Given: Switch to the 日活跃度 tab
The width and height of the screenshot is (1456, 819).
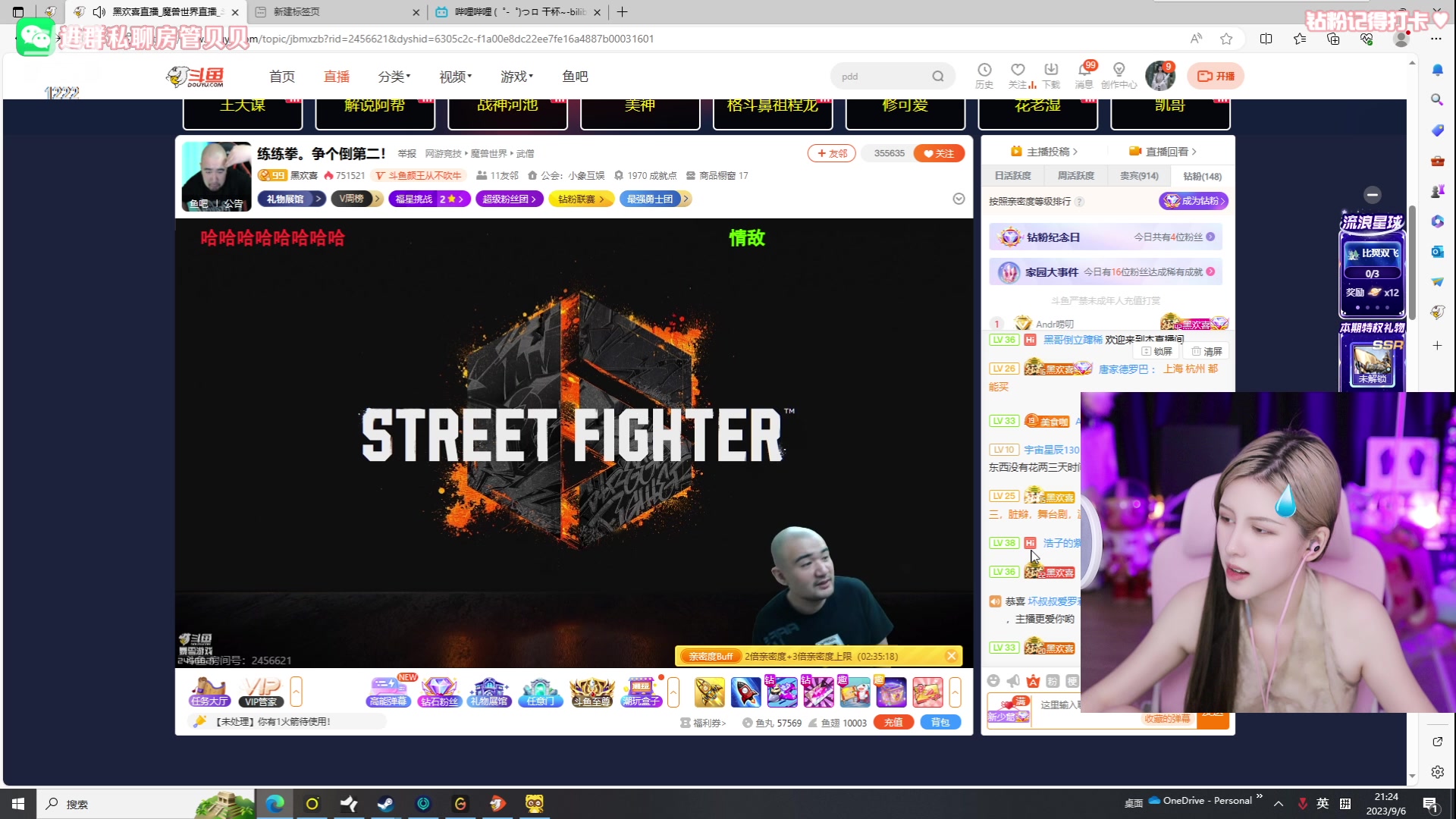Looking at the screenshot, I should tap(1013, 176).
